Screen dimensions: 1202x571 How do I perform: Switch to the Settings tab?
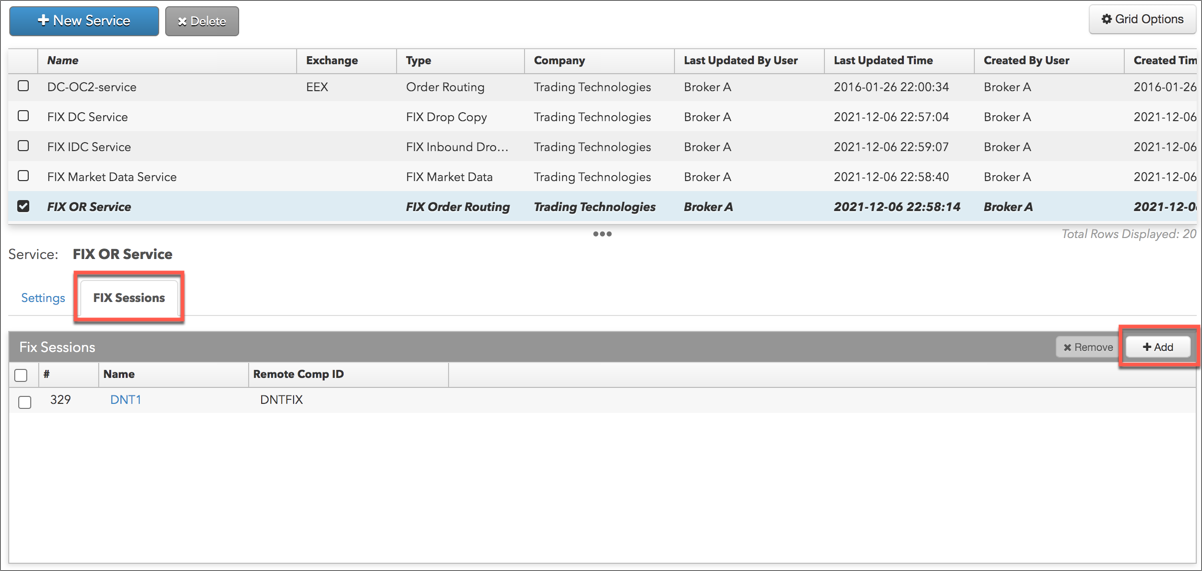[x=43, y=298]
